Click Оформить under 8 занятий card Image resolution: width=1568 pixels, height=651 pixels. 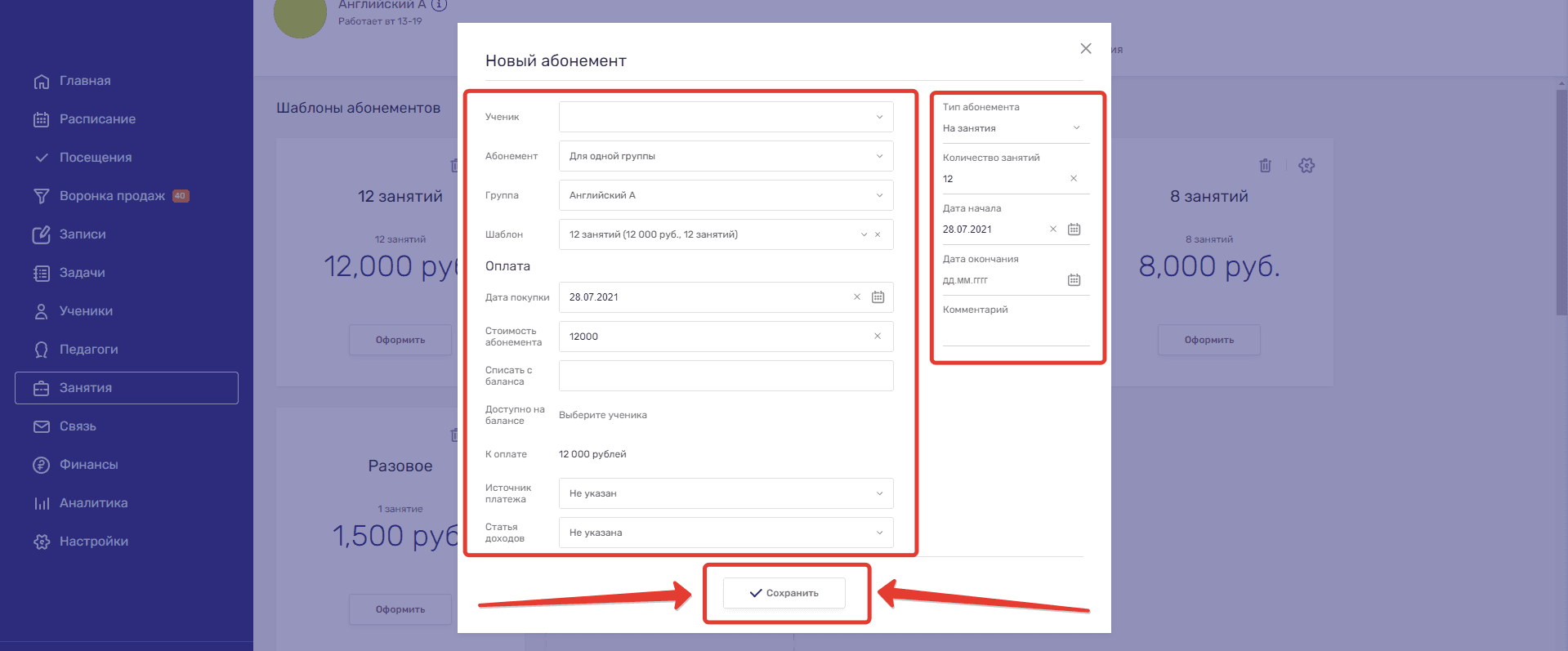[1208, 340]
